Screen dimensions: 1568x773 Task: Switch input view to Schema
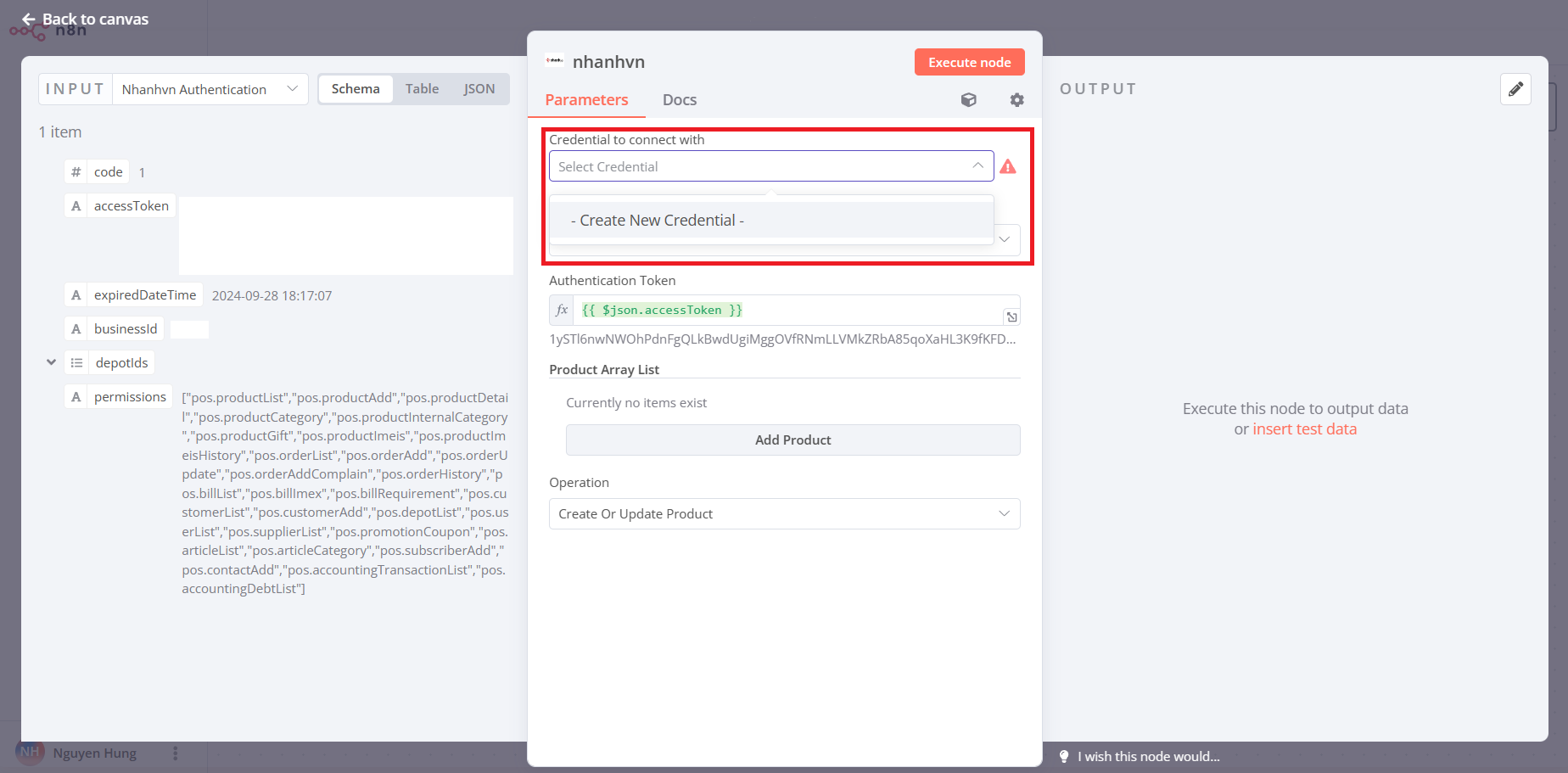coord(356,89)
